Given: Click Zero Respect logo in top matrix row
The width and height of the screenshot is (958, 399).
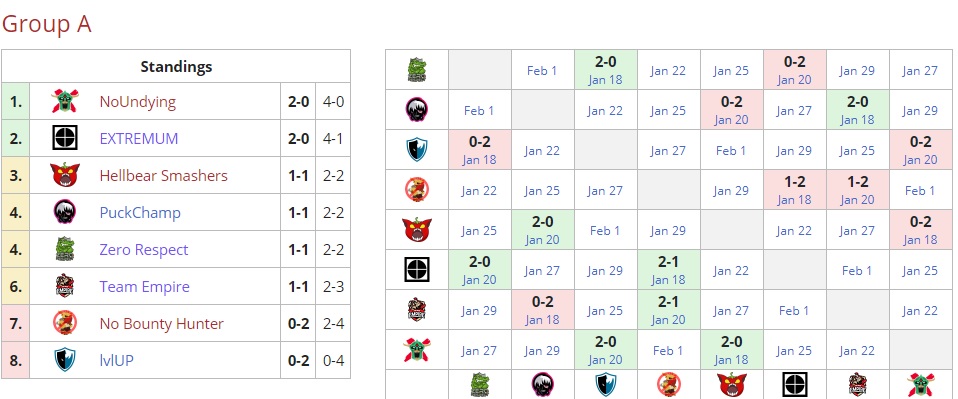Looking at the screenshot, I should coord(417,70).
